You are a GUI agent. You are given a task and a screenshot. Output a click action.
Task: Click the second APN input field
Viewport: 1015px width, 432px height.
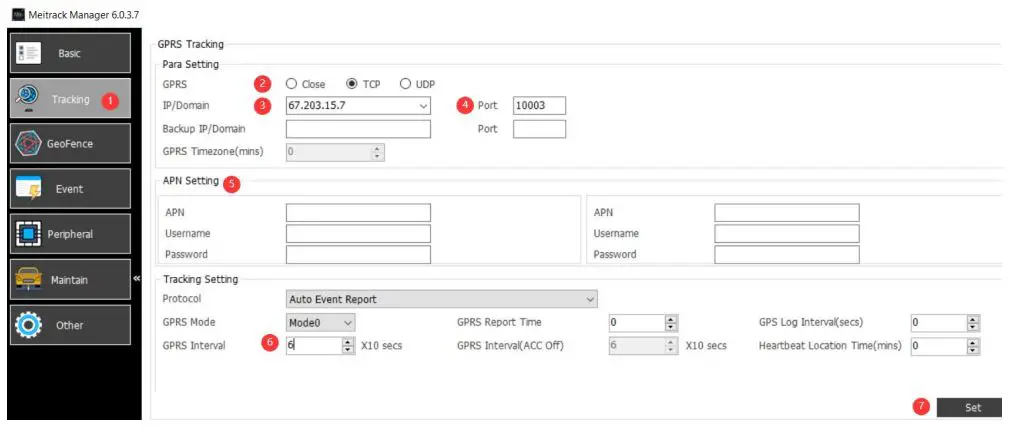coord(787,212)
